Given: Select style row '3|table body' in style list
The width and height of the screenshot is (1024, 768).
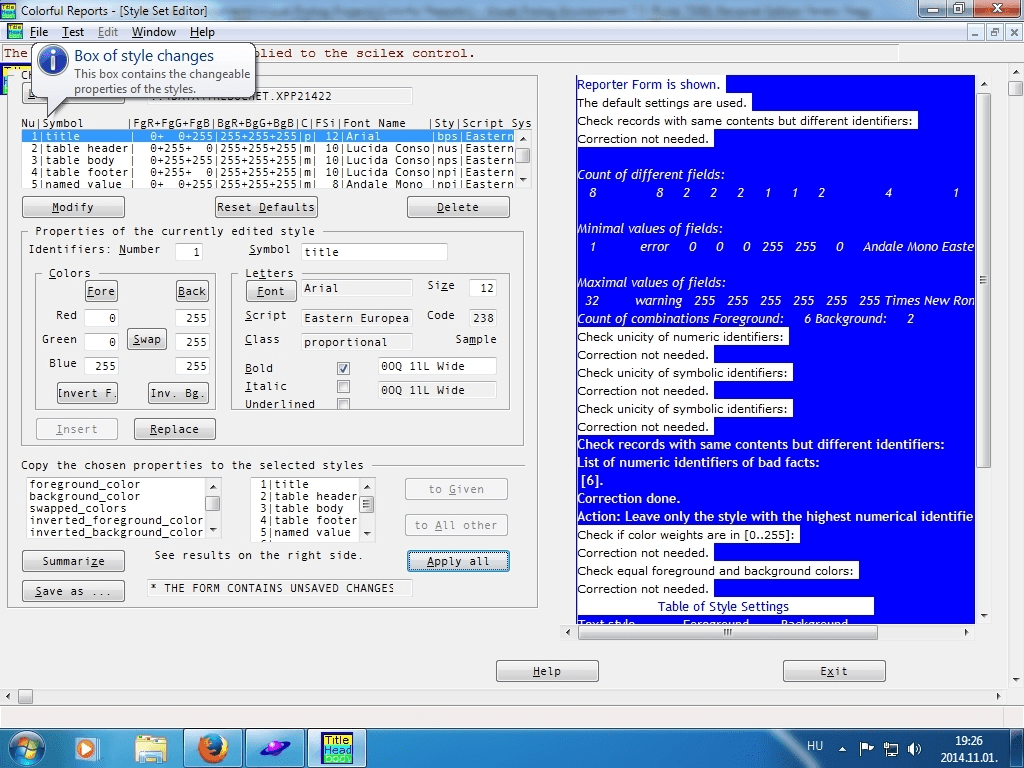Looking at the screenshot, I should [x=268, y=160].
